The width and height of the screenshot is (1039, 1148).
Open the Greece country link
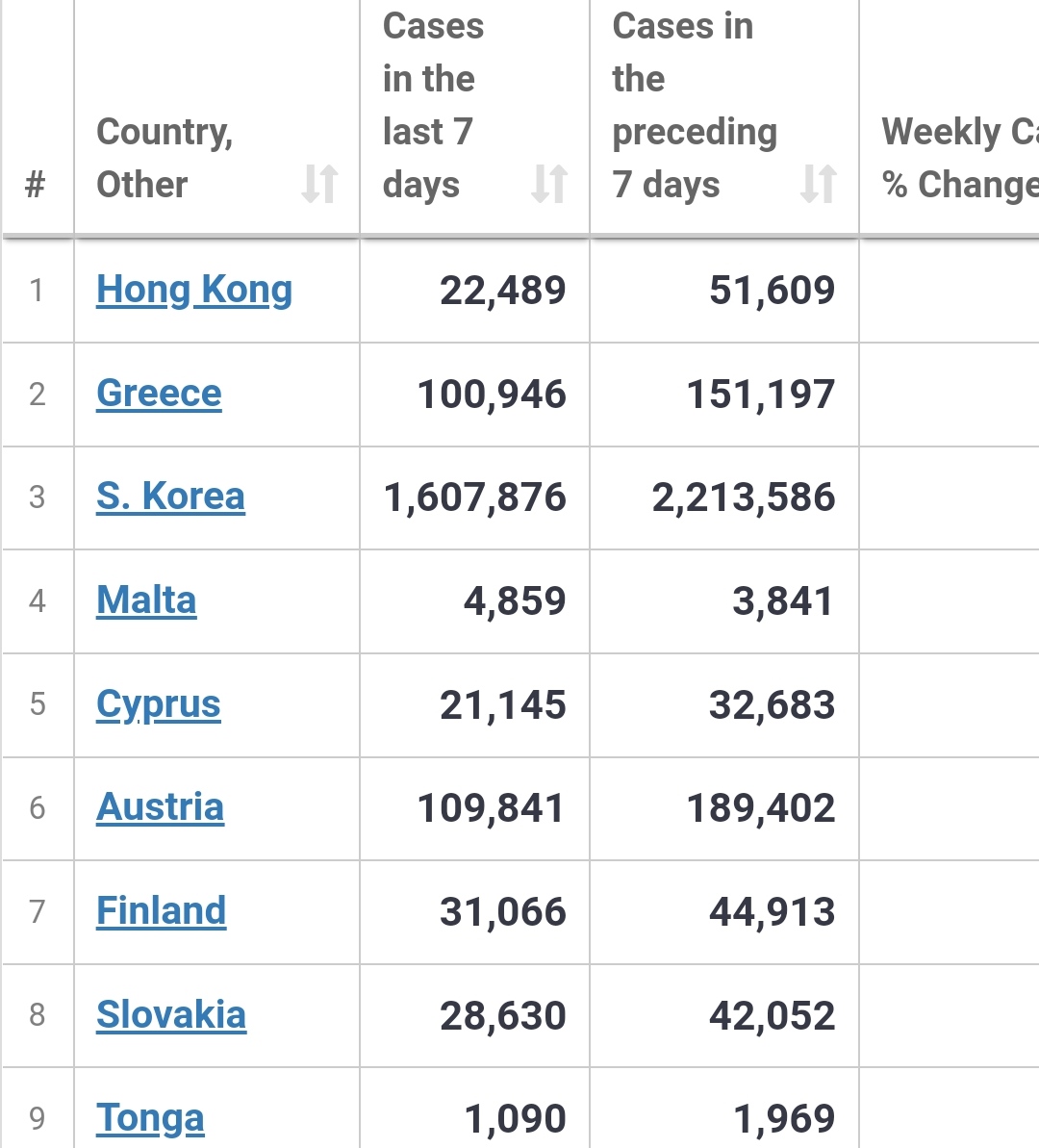[159, 394]
